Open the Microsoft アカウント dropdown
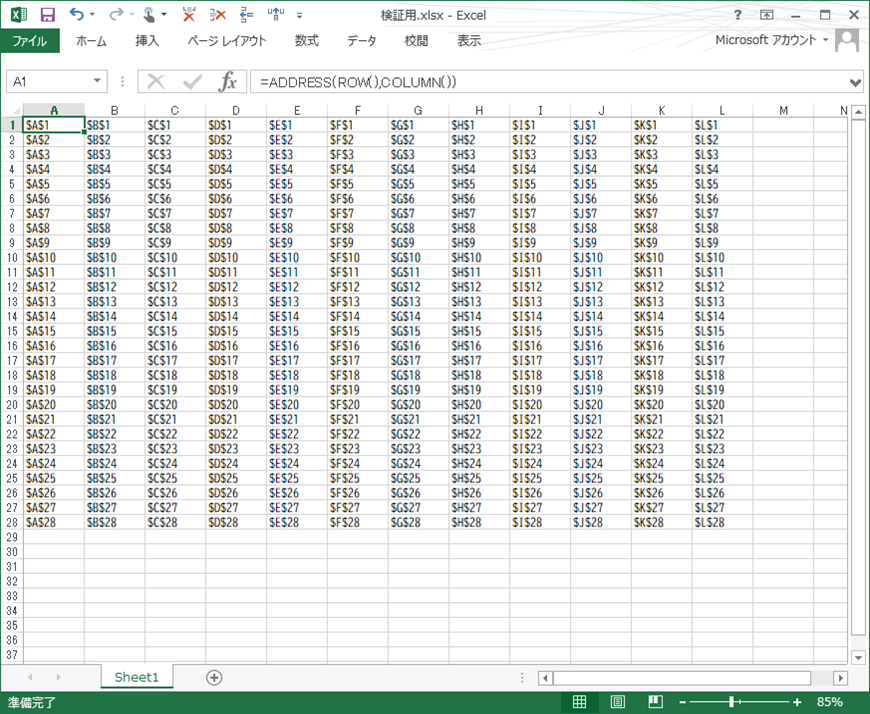Viewport: 870px width, 714px height. pyautogui.click(x=772, y=40)
